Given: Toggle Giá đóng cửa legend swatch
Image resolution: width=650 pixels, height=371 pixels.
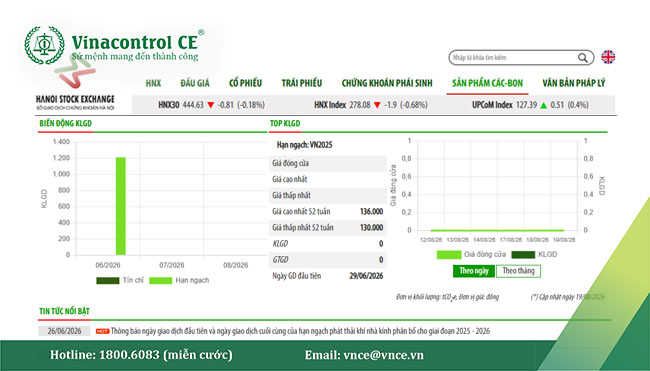Looking at the screenshot, I should (449, 255).
